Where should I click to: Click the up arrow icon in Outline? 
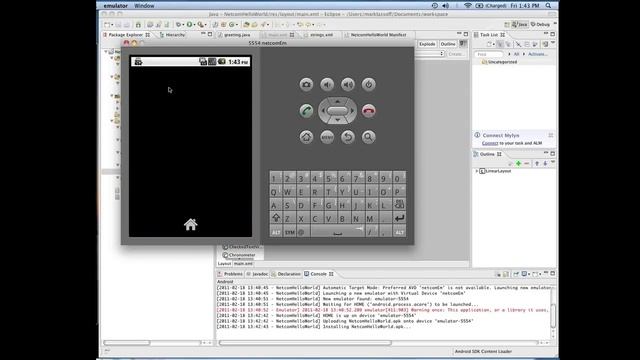tap(537, 163)
